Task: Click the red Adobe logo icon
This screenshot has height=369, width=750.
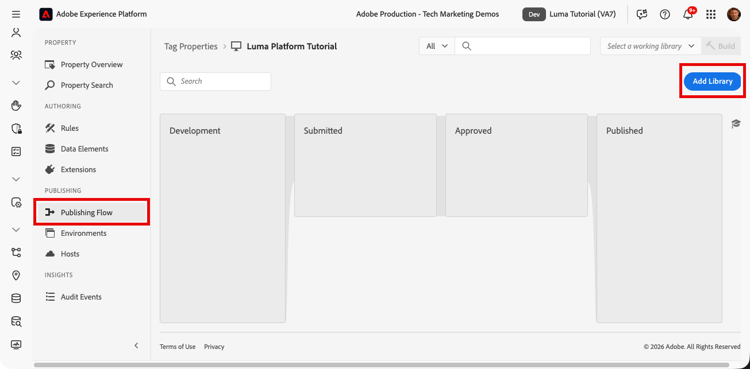Action: pyautogui.click(x=45, y=14)
